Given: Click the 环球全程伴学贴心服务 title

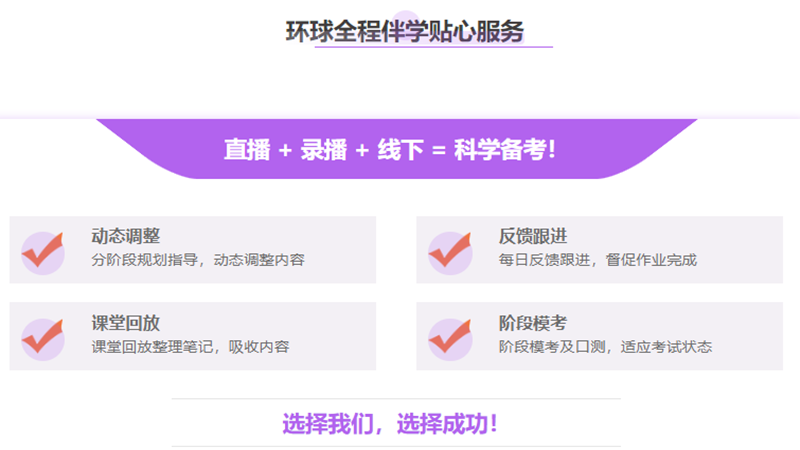Looking at the screenshot, I should 404,31.
